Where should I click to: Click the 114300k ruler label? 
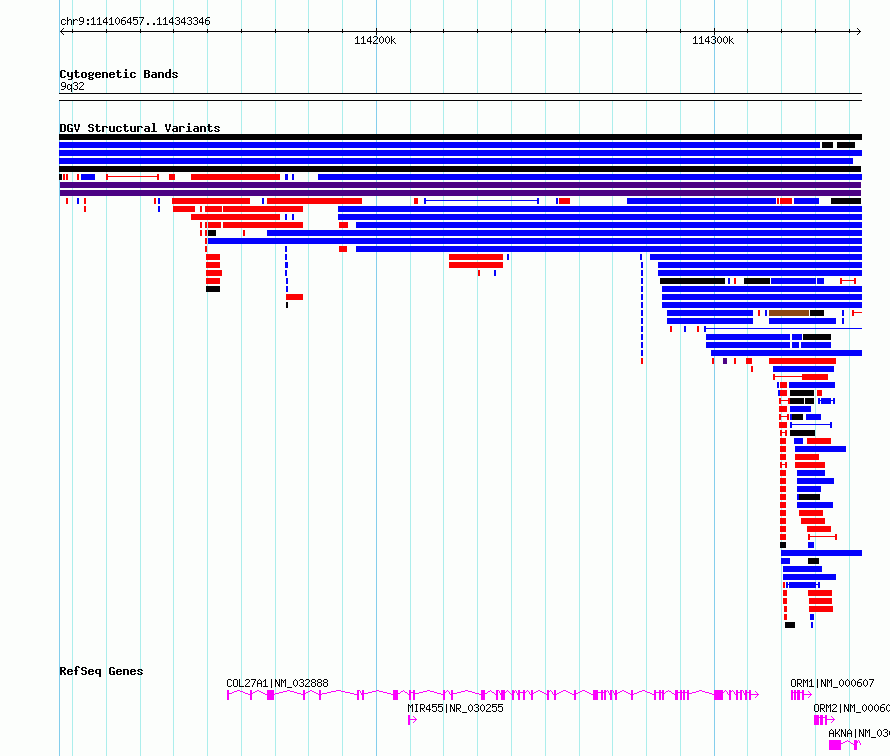tap(712, 40)
